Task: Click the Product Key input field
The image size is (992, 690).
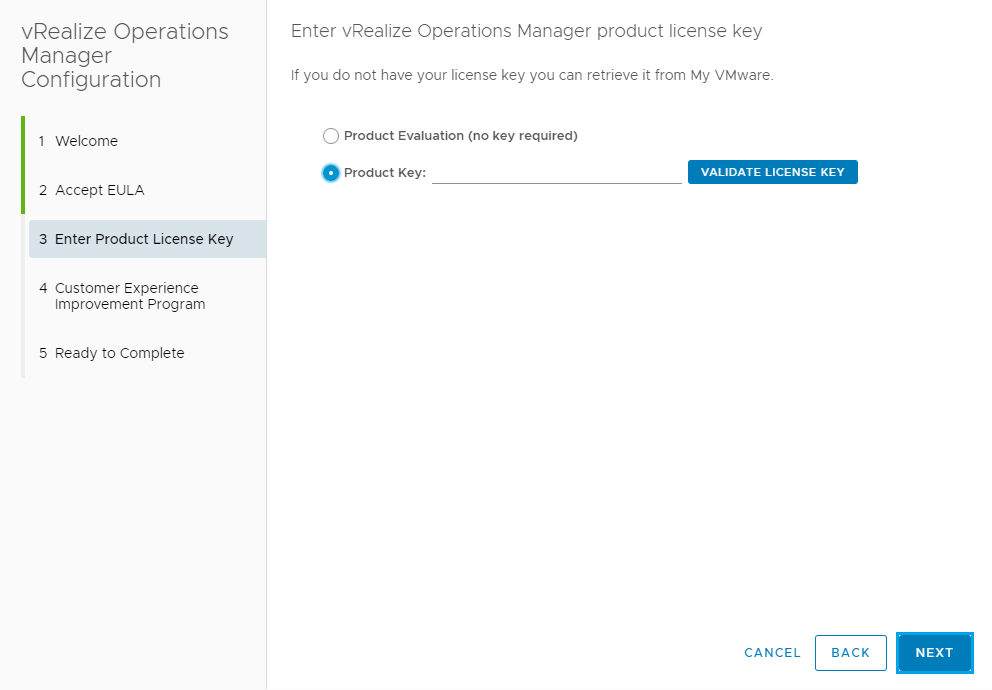Action: coord(556,173)
